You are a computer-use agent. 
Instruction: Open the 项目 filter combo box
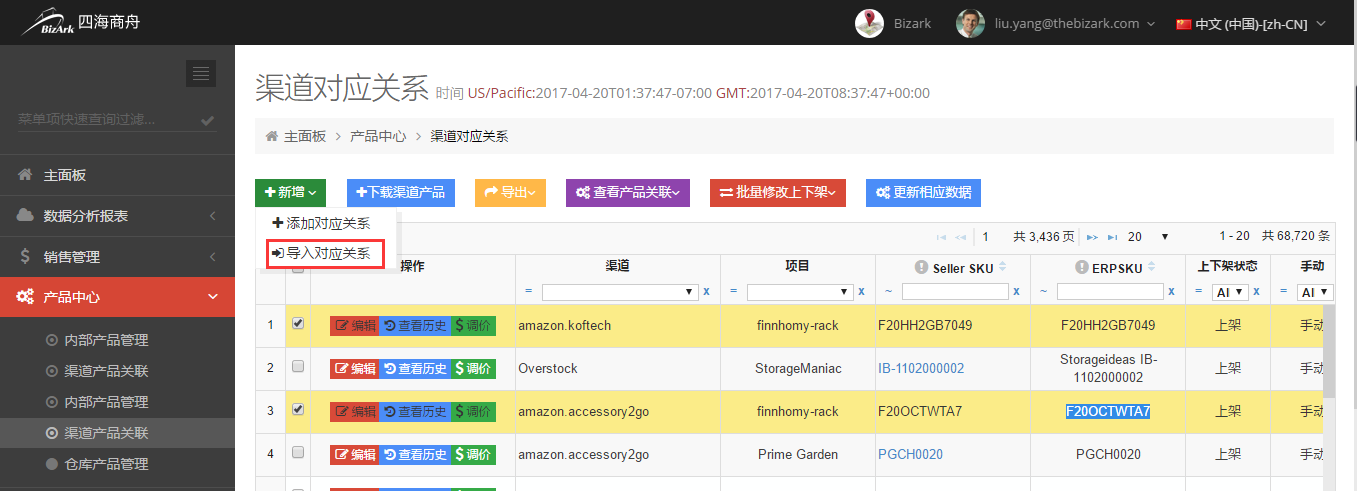800,292
